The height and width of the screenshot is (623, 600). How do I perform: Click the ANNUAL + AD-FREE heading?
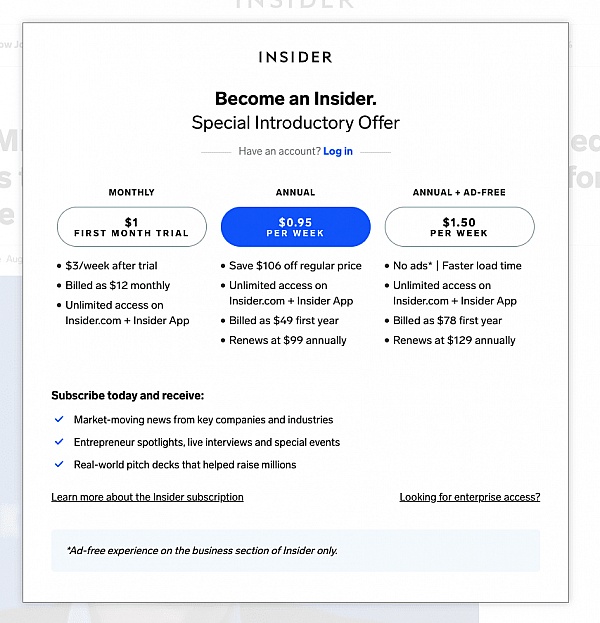459,192
